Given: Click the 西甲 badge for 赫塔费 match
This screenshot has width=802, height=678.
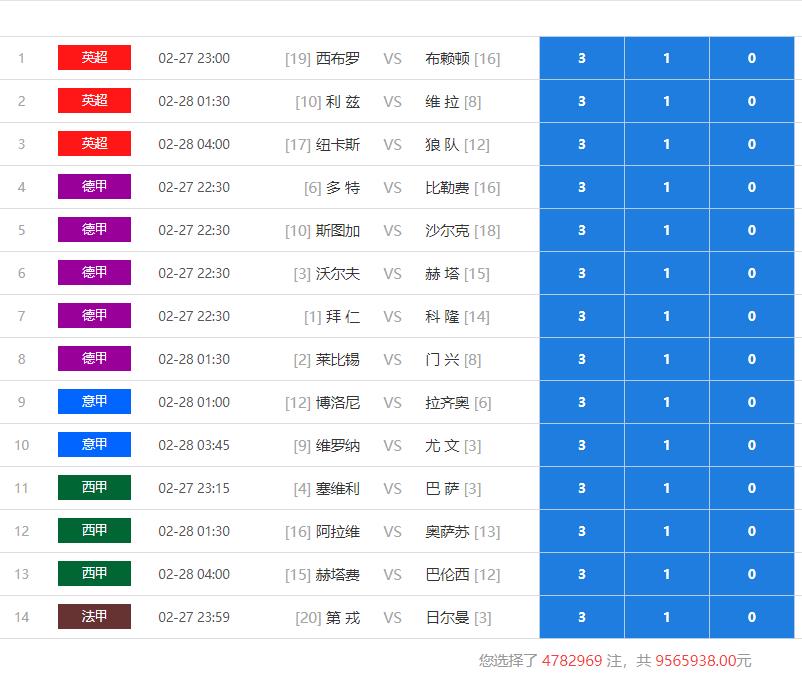Looking at the screenshot, I should pos(95,573).
